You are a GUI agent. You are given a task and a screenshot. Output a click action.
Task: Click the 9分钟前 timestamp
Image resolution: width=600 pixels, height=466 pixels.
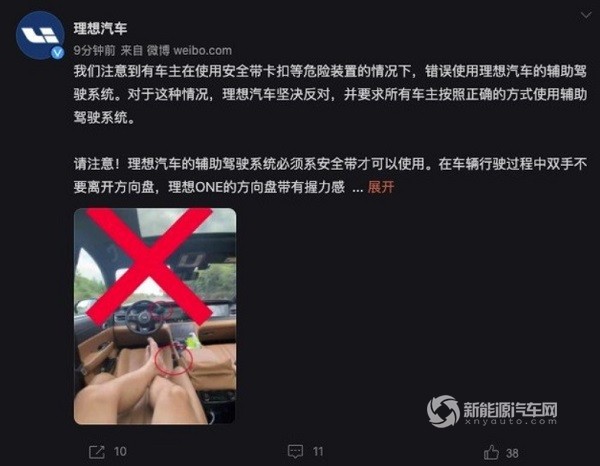tap(94, 51)
